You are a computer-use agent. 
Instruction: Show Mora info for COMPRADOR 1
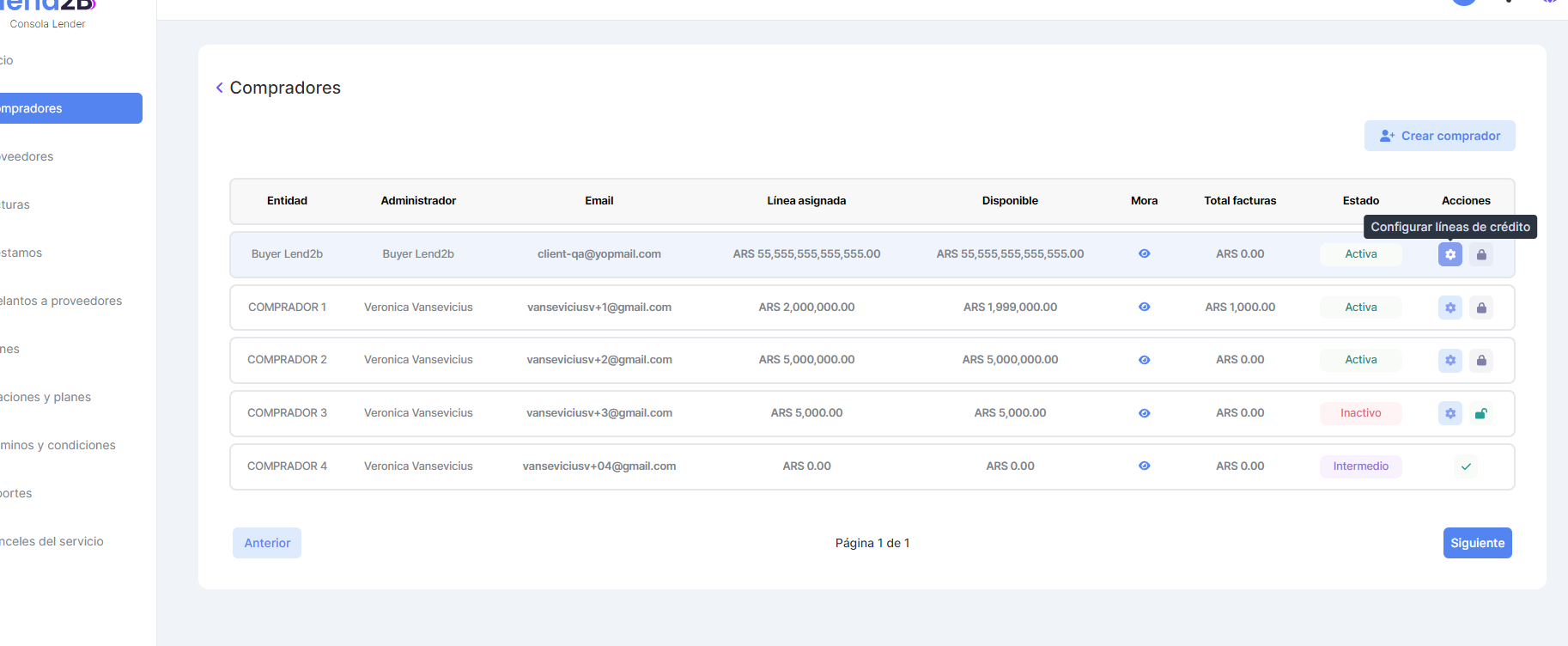[1144, 308]
